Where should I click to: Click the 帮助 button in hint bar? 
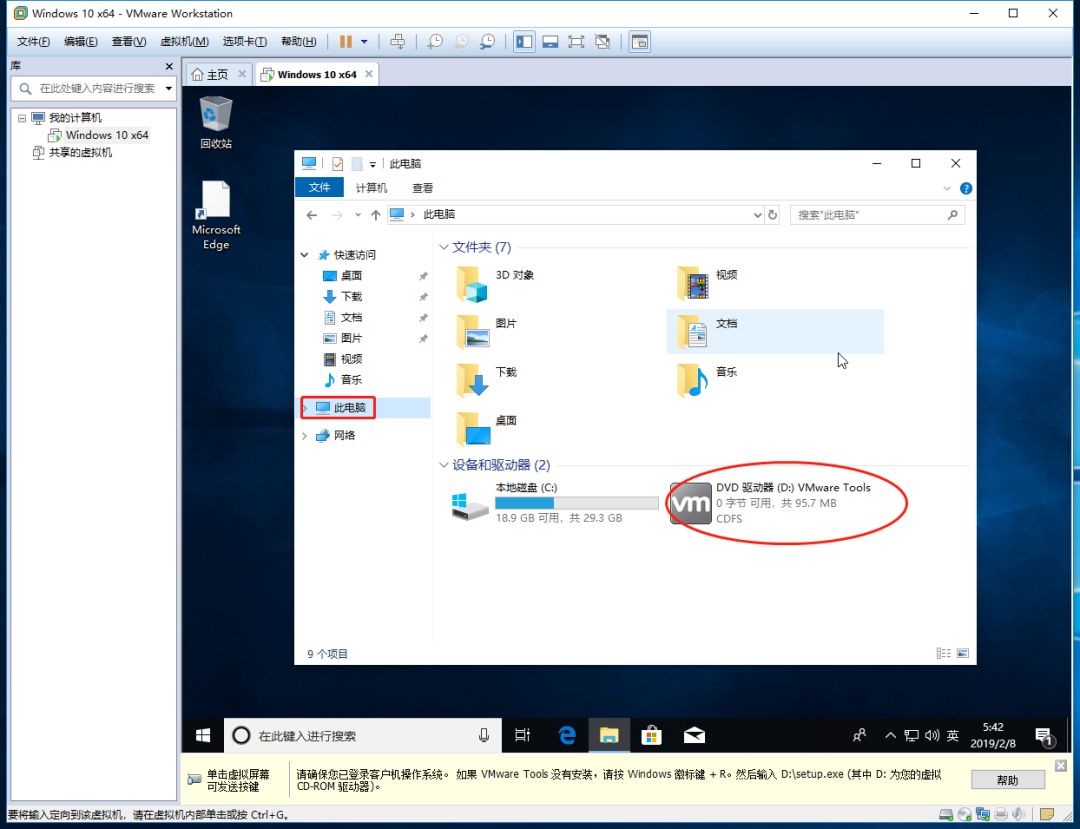point(1007,780)
